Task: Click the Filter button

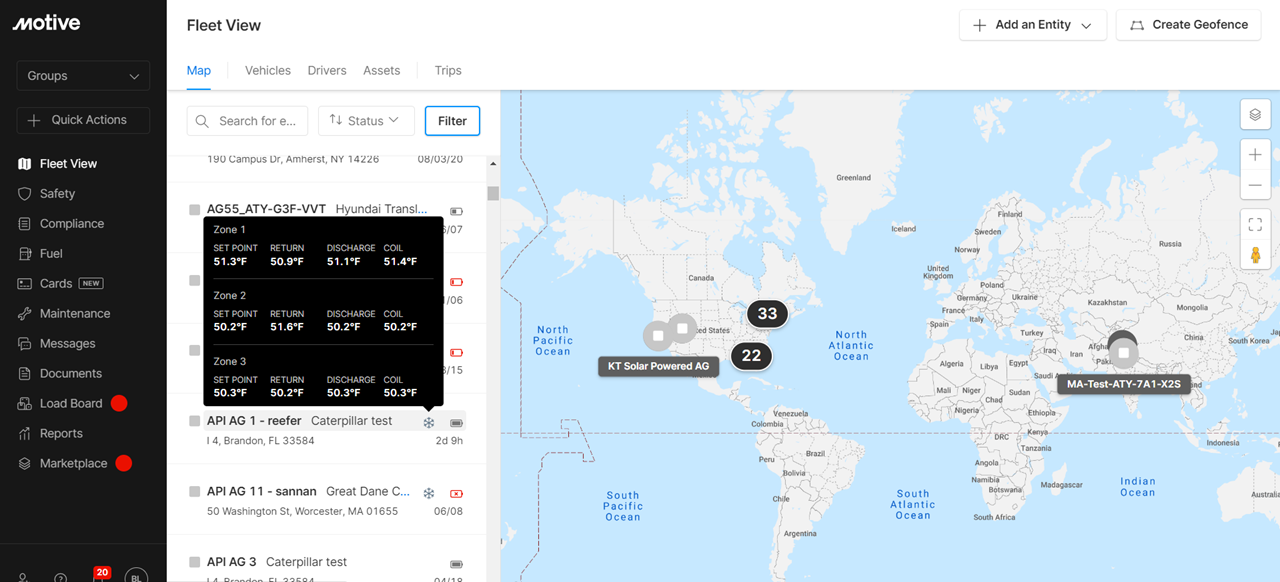Action: coord(452,121)
